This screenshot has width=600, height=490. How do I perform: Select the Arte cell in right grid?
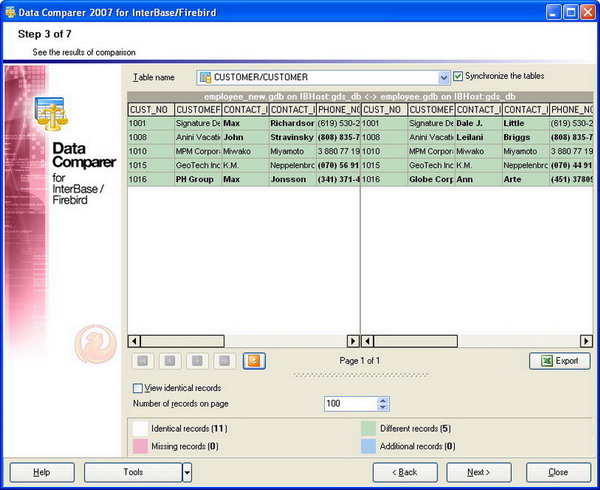(526, 179)
